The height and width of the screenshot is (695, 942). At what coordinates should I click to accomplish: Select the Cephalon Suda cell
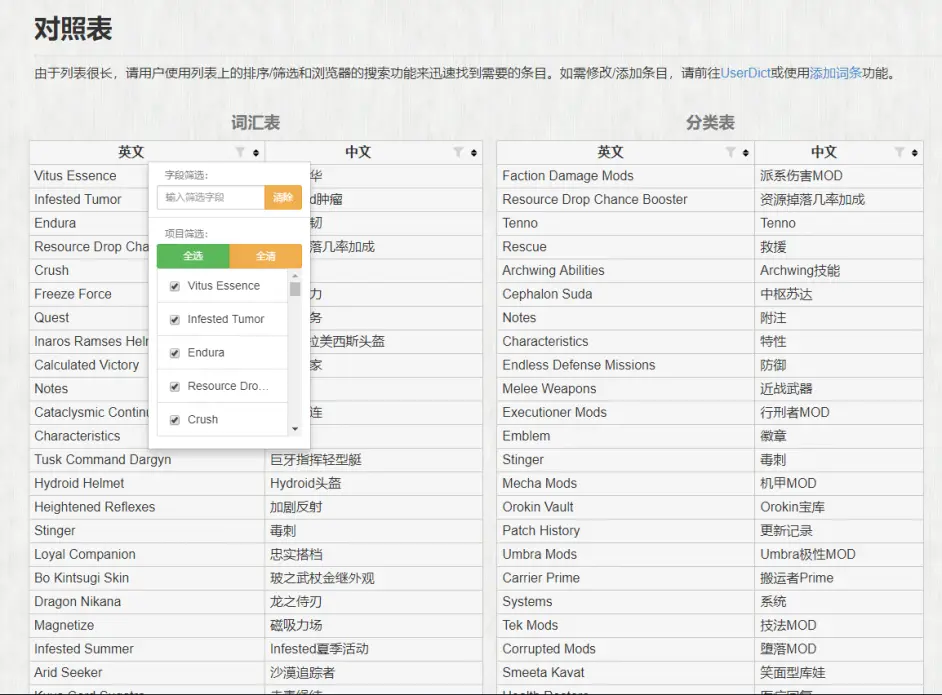click(x=625, y=294)
